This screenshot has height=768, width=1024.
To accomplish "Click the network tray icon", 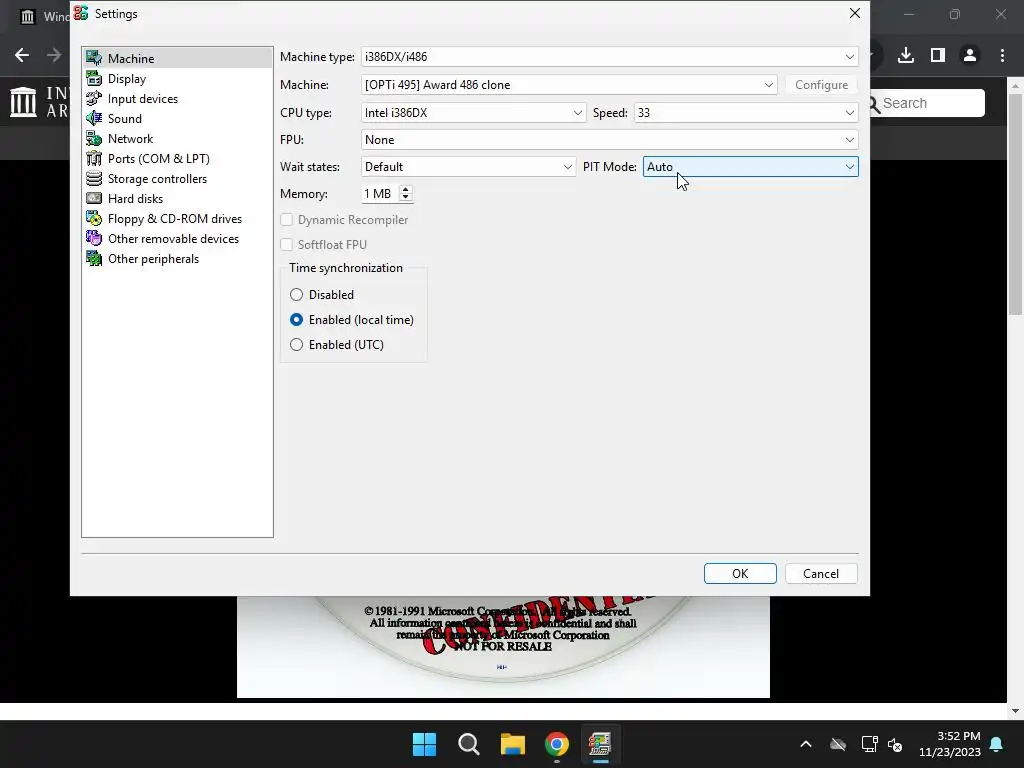I will coord(869,744).
